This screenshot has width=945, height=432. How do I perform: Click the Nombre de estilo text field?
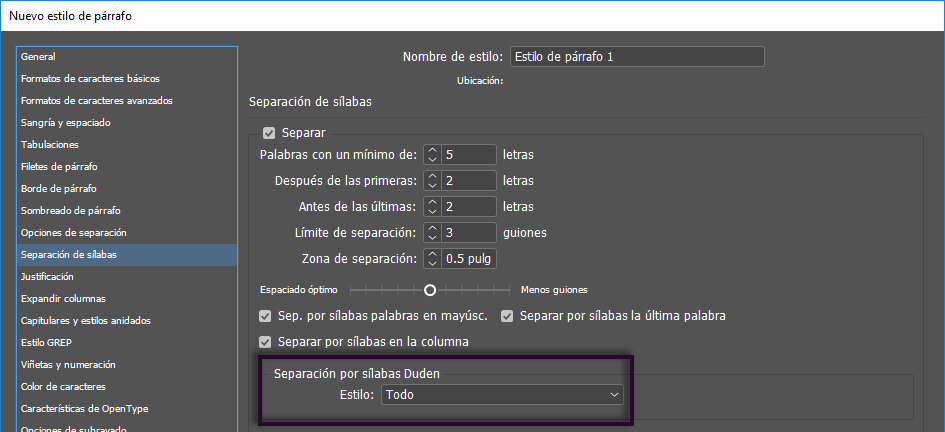coord(637,57)
